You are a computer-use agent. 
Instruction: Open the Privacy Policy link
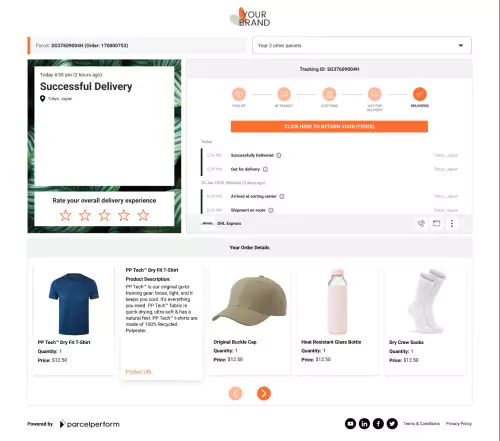click(459, 424)
